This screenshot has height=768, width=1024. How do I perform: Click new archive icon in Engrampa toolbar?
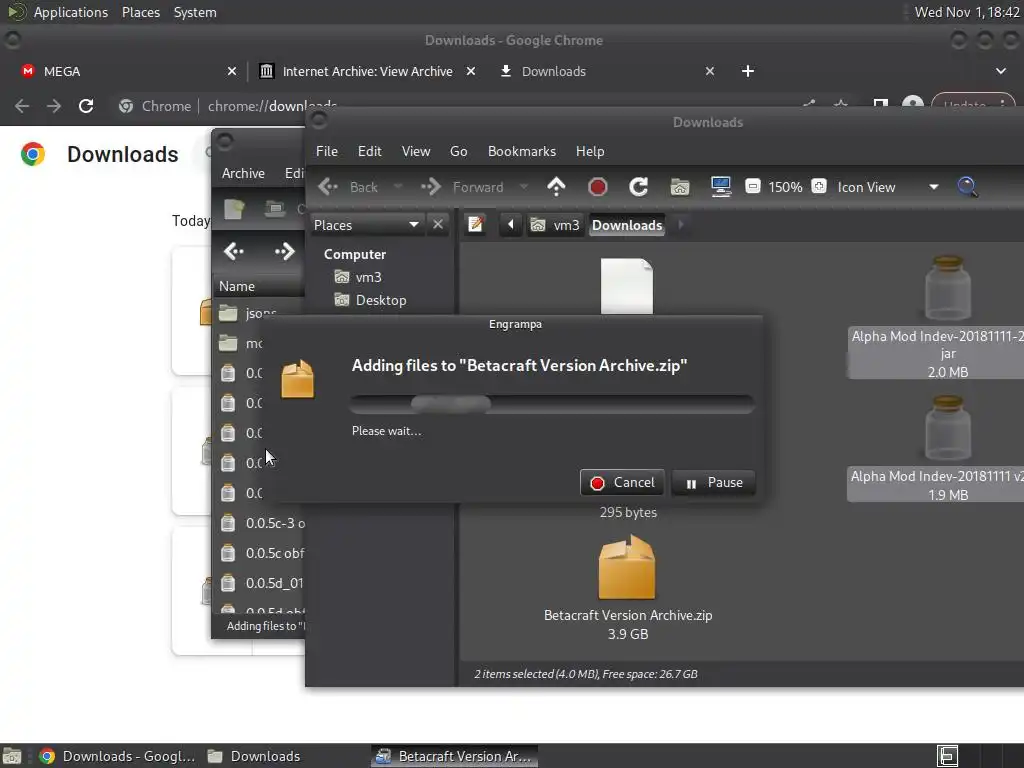[234, 209]
